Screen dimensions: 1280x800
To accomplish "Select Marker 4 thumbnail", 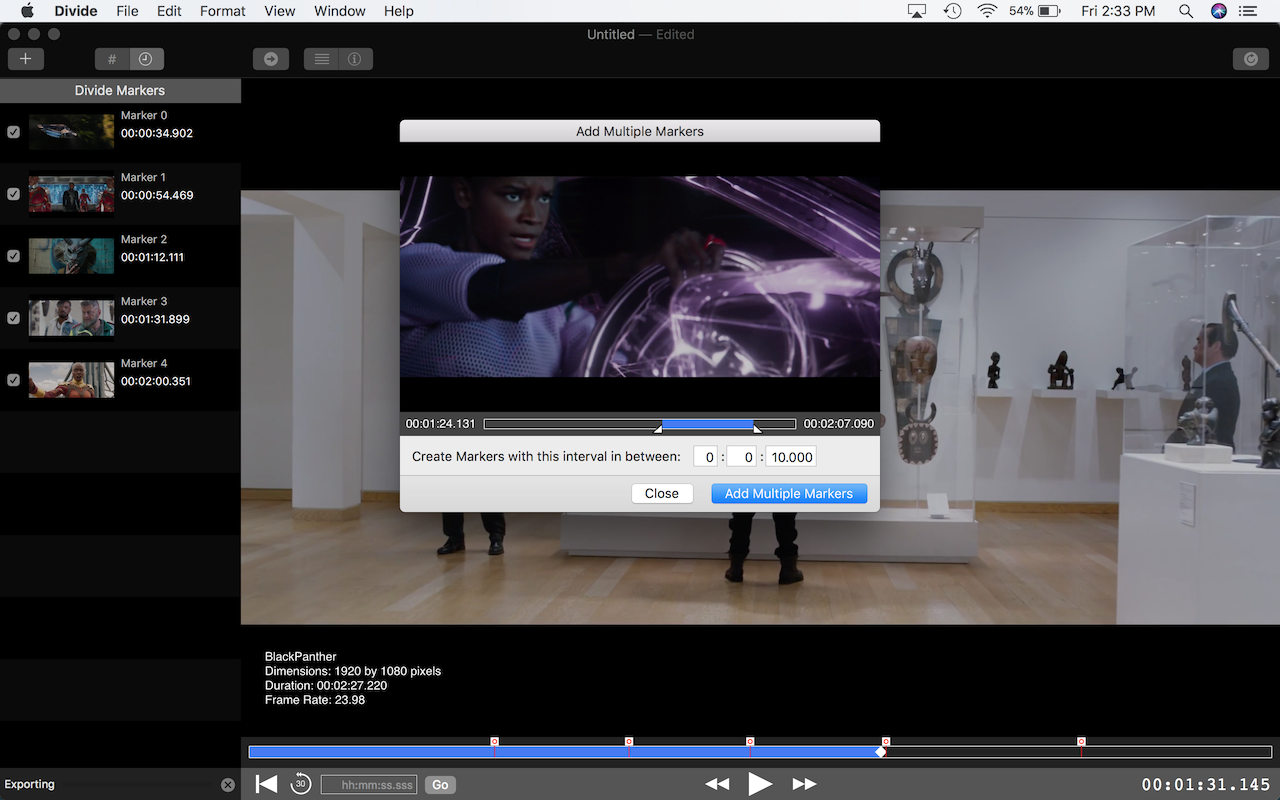I will 71,380.
